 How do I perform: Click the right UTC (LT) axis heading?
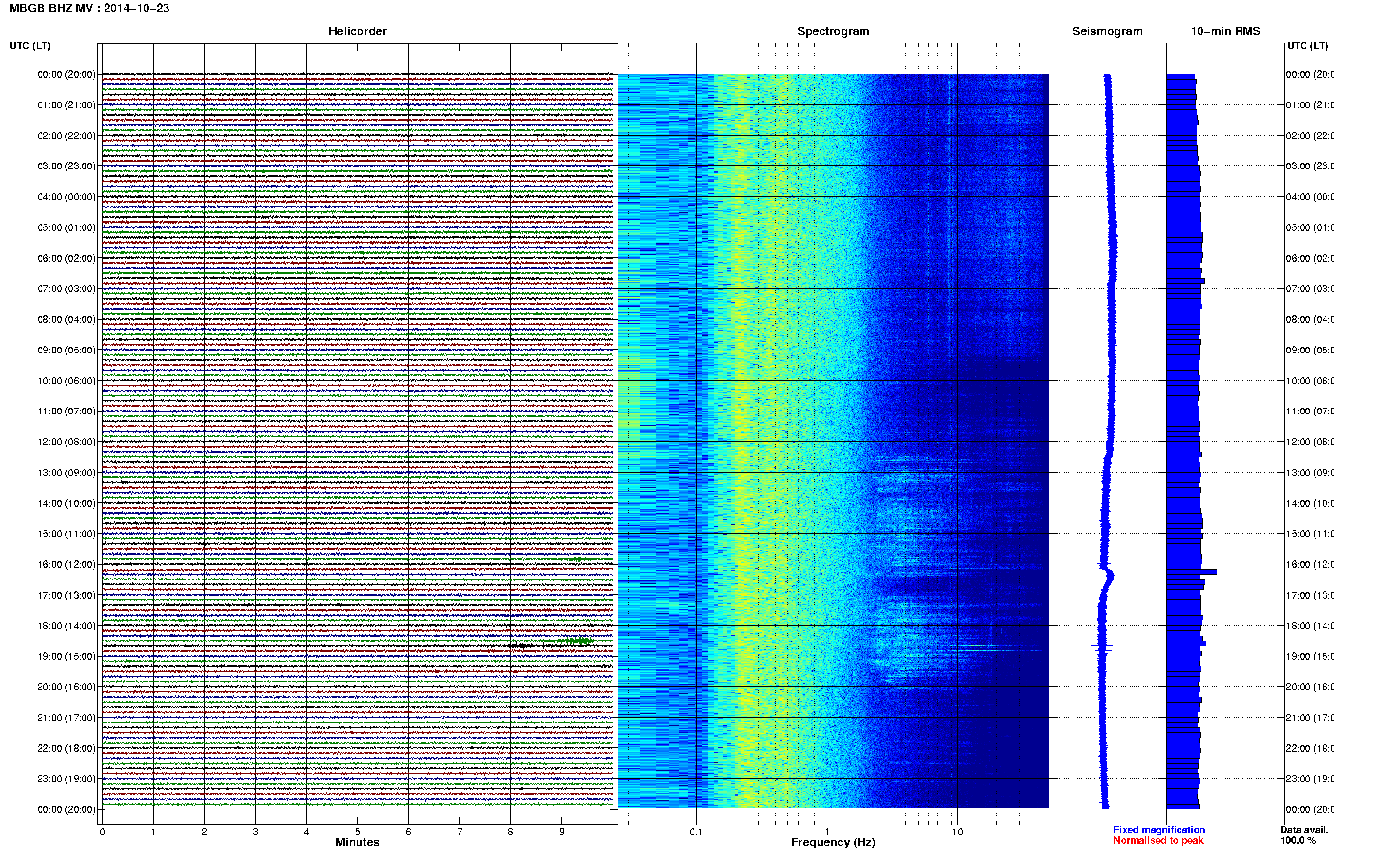pos(1307,45)
